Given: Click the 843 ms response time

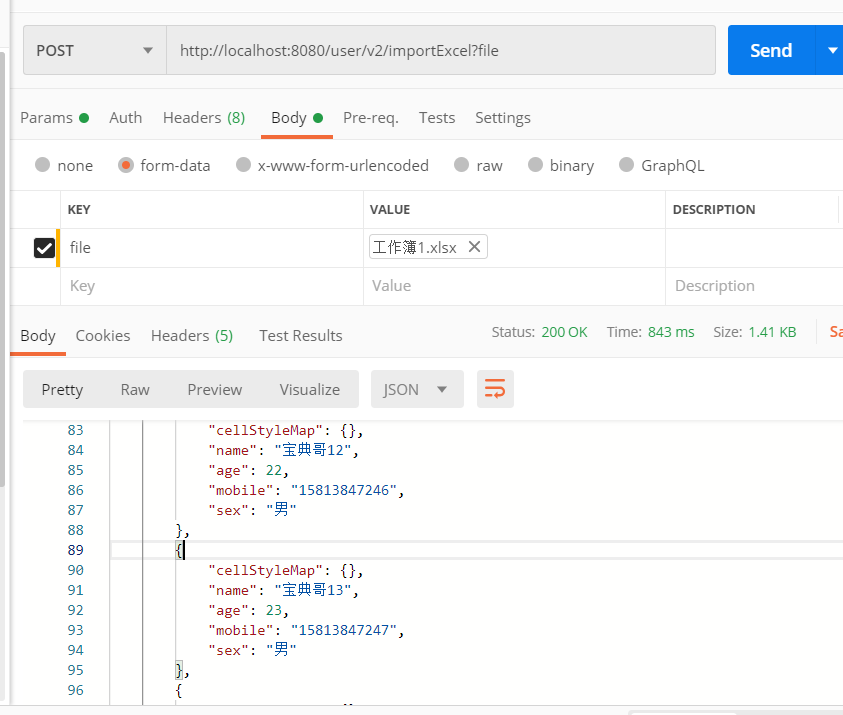Looking at the screenshot, I should (x=670, y=332).
